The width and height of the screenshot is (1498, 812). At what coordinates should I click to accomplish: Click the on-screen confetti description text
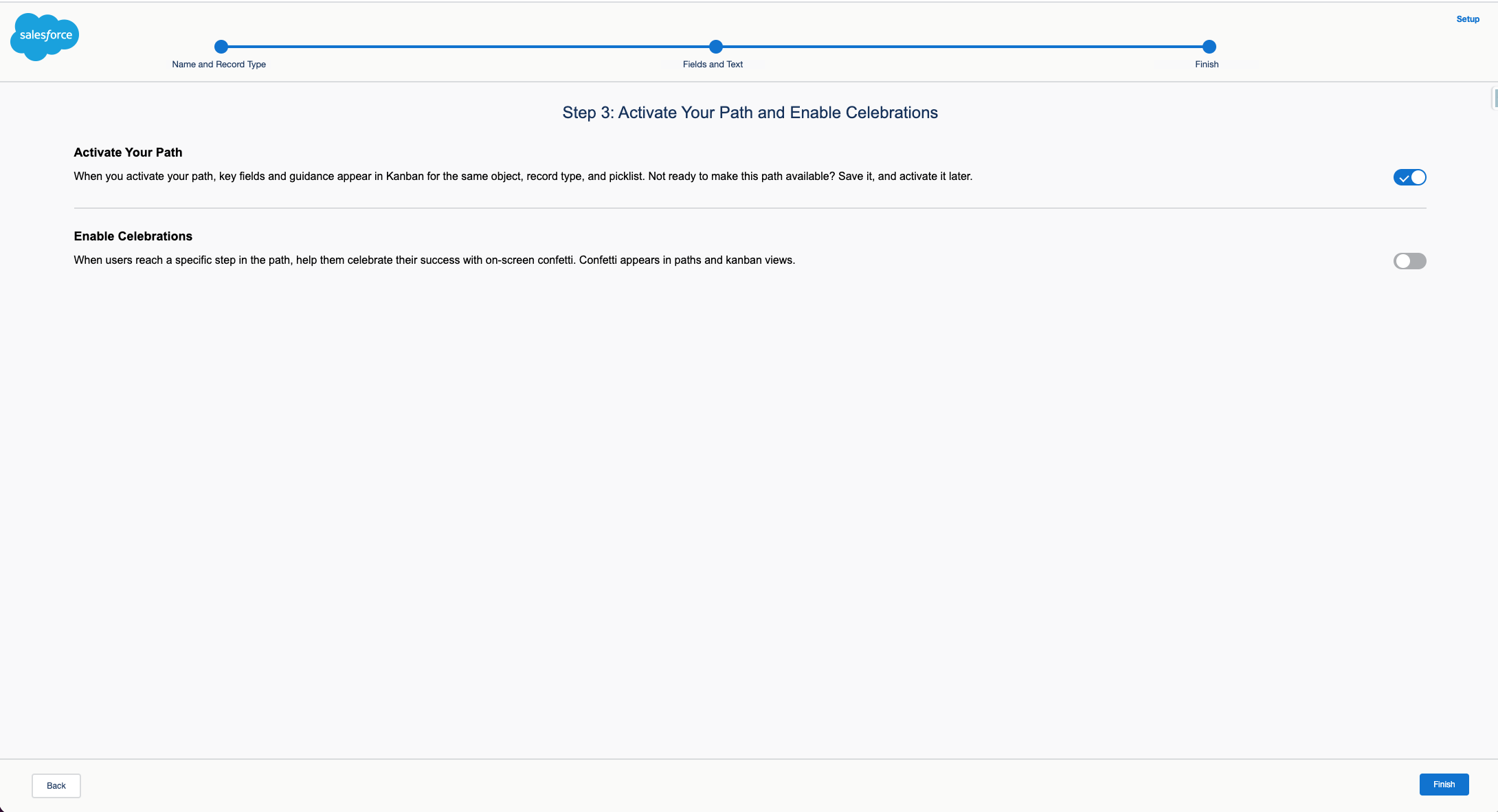point(434,260)
